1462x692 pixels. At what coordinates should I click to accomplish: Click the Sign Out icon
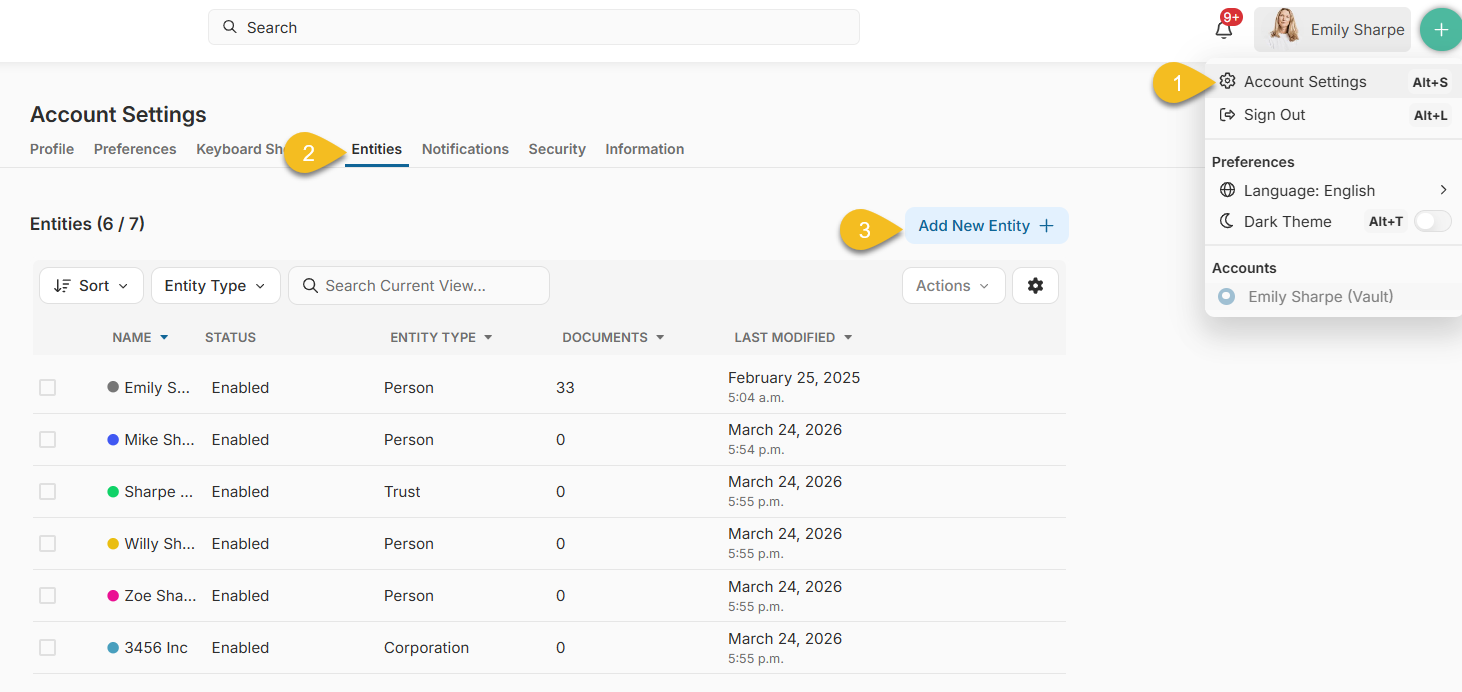pyautogui.click(x=1228, y=114)
